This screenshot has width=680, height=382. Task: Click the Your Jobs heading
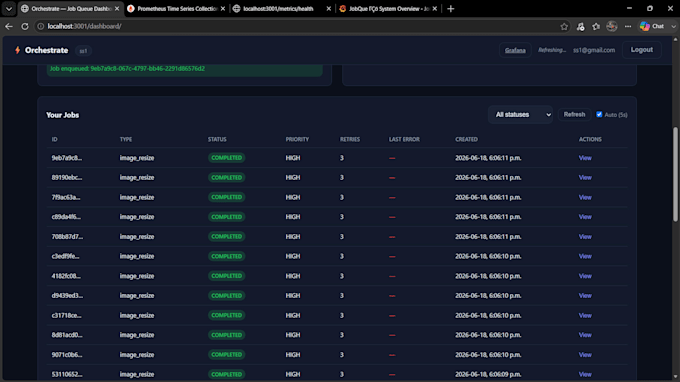[62, 115]
